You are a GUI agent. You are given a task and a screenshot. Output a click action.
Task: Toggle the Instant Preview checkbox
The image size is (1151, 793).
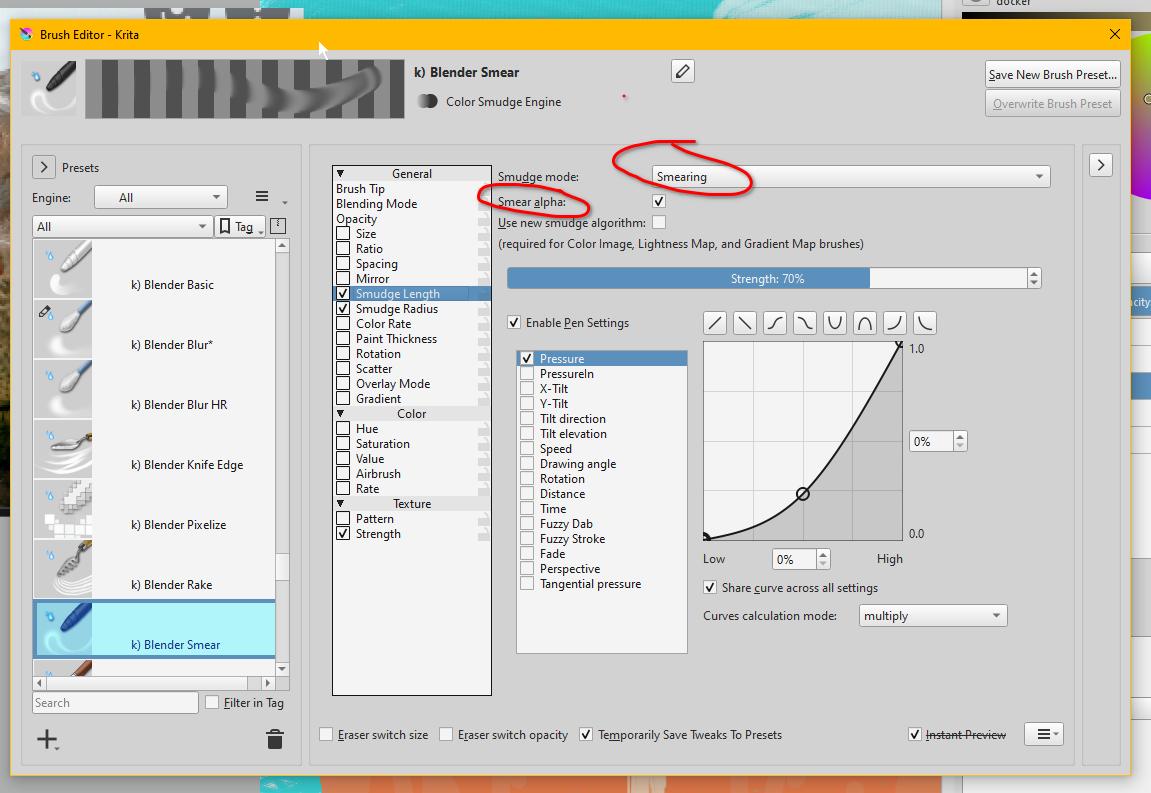tap(915, 734)
